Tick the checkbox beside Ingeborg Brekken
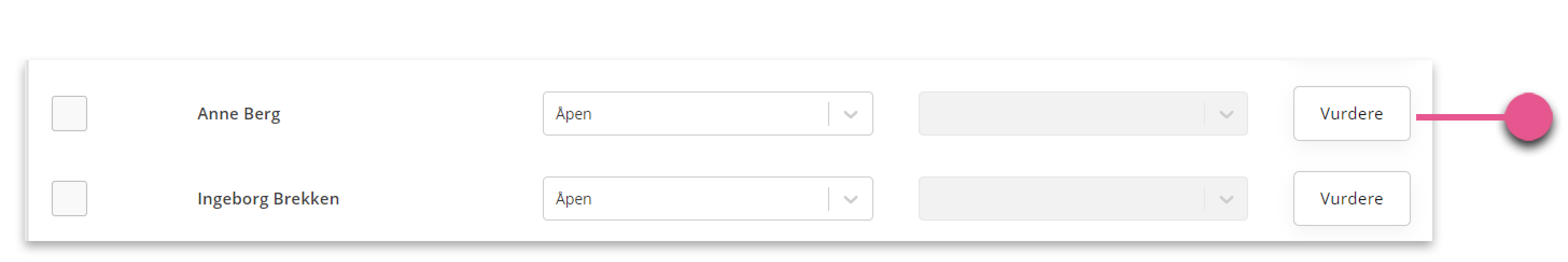Viewport: 1568px width, 262px height. coord(69,199)
